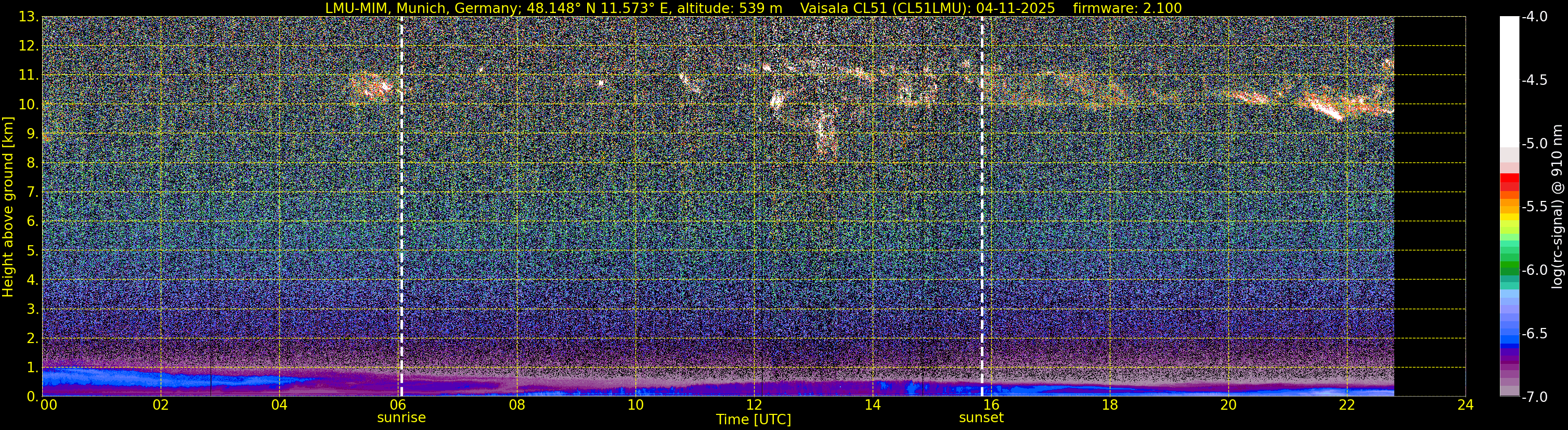Image resolution: width=1568 pixels, height=430 pixels.
Task: Click the 10. height tick label
Action: pyautogui.click(x=29, y=105)
